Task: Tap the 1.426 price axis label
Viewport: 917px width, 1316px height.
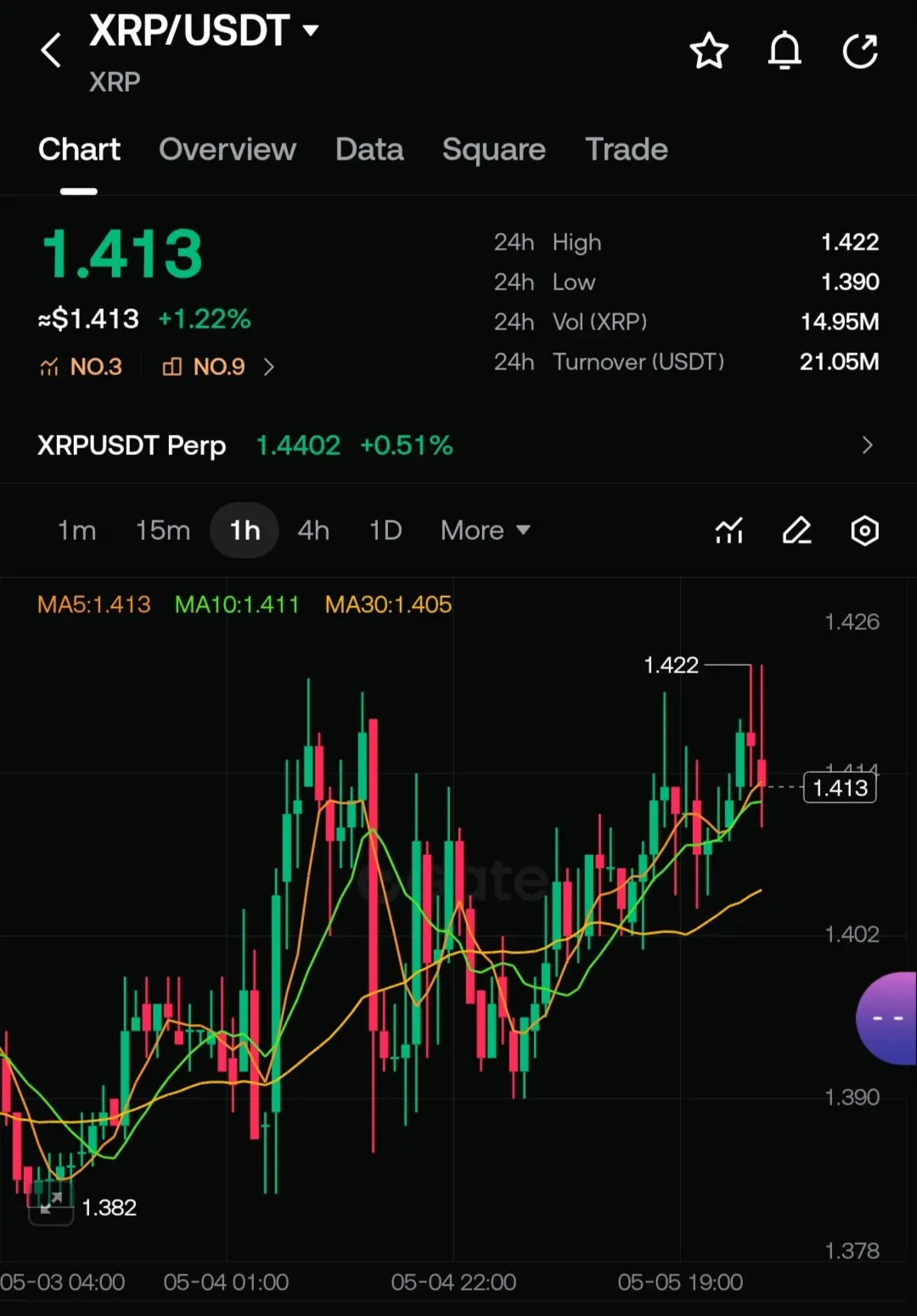Action: click(x=852, y=621)
